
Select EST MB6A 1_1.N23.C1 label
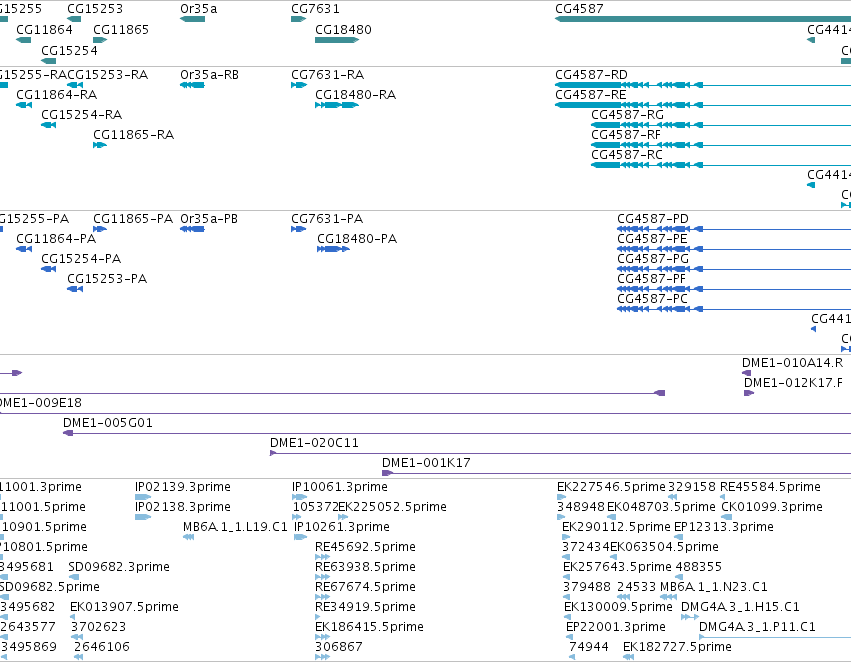click(x=714, y=587)
